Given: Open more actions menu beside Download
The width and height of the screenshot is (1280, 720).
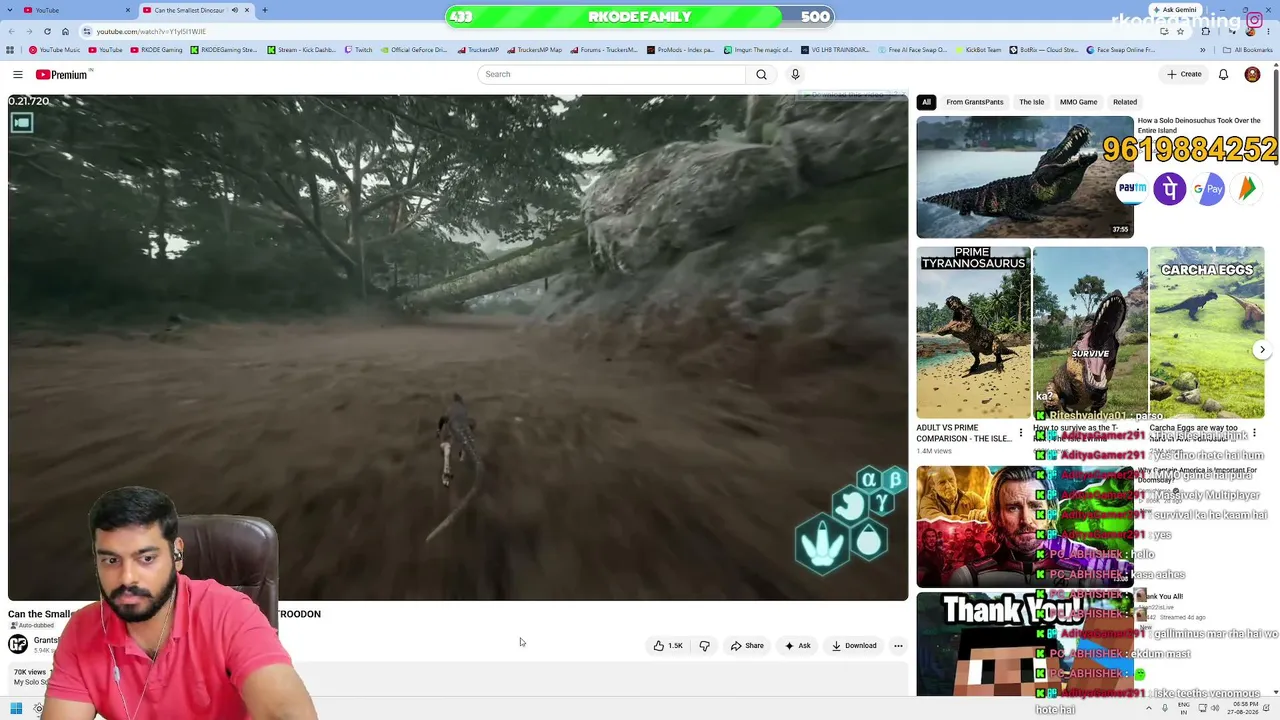Looking at the screenshot, I should (898, 646).
